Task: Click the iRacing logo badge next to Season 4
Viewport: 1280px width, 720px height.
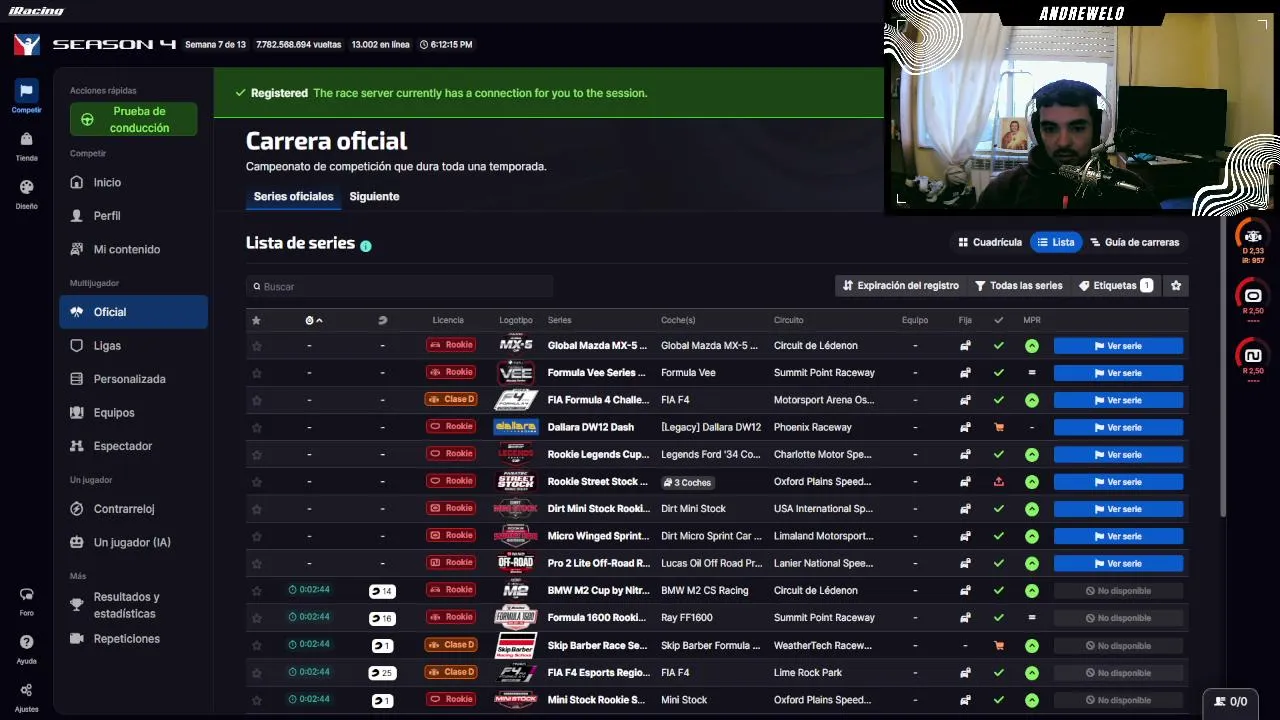Action: pos(27,44)
